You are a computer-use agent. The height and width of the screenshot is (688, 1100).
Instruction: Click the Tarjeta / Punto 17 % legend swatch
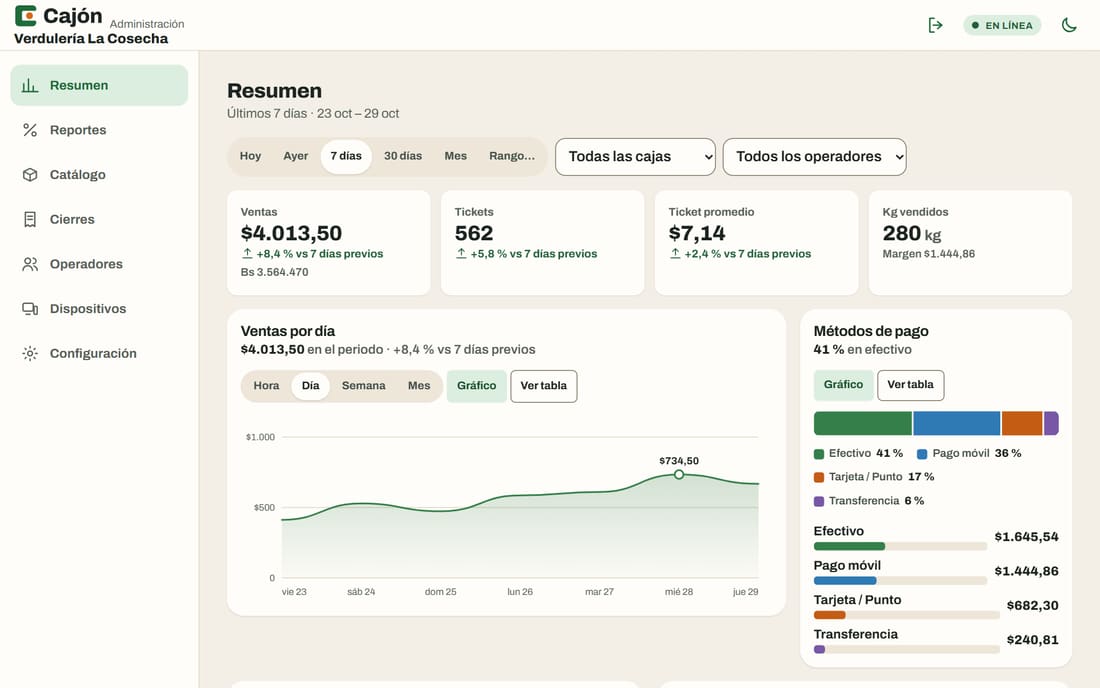coord(819,477)
